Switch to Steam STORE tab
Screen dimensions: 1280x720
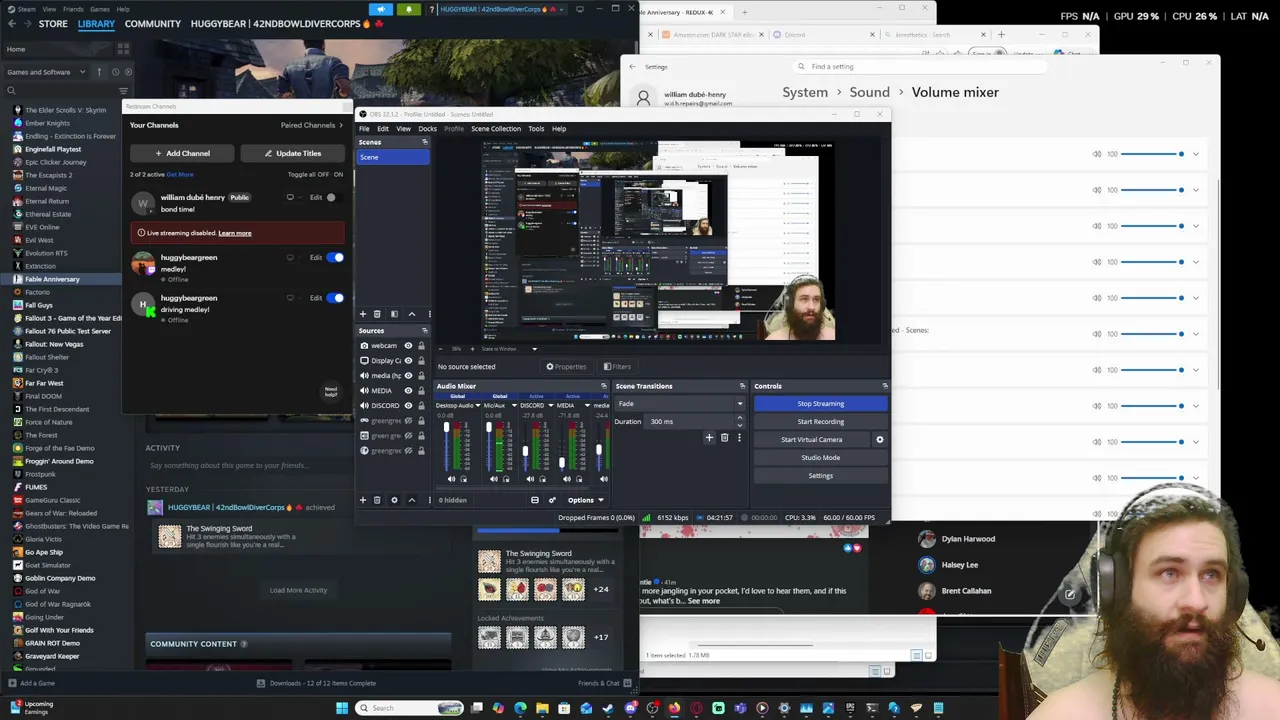tap(53, 24)
